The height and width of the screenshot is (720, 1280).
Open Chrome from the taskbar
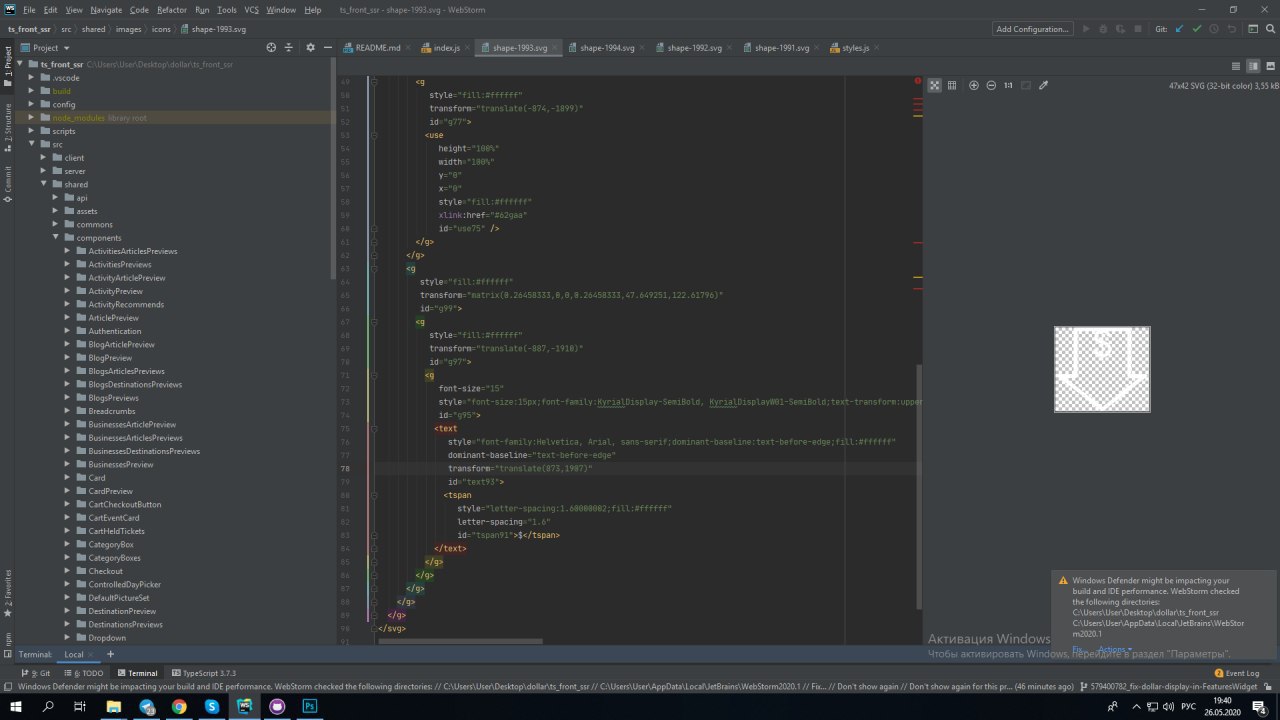[180, 706]
